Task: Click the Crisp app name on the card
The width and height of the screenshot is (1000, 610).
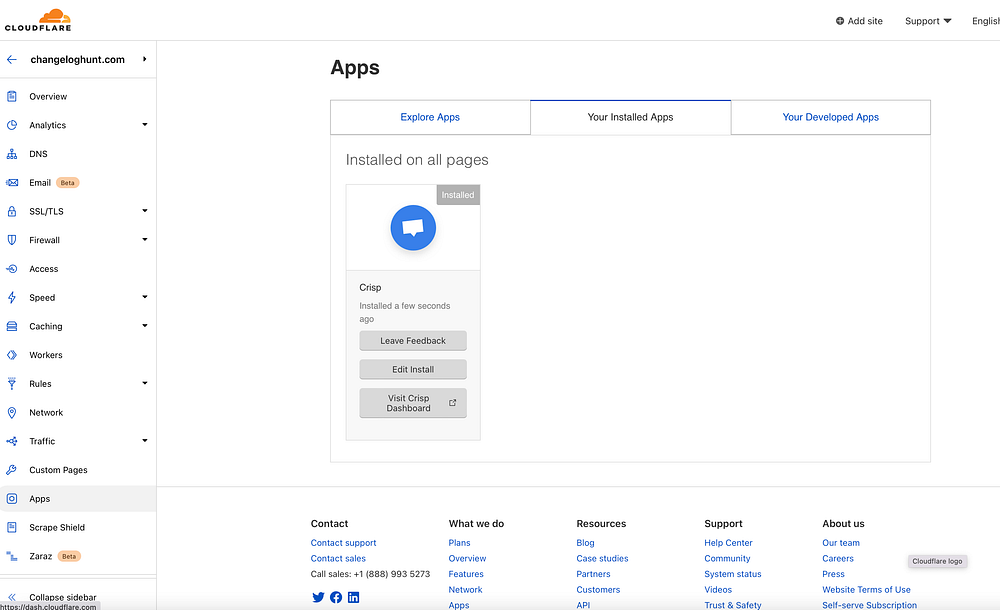Action: tap(370, 288)
